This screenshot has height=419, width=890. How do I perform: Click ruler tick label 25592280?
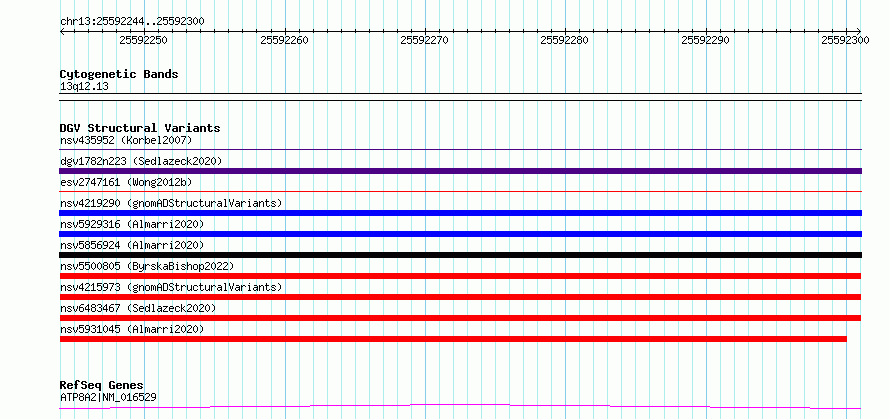coord(565,40)
